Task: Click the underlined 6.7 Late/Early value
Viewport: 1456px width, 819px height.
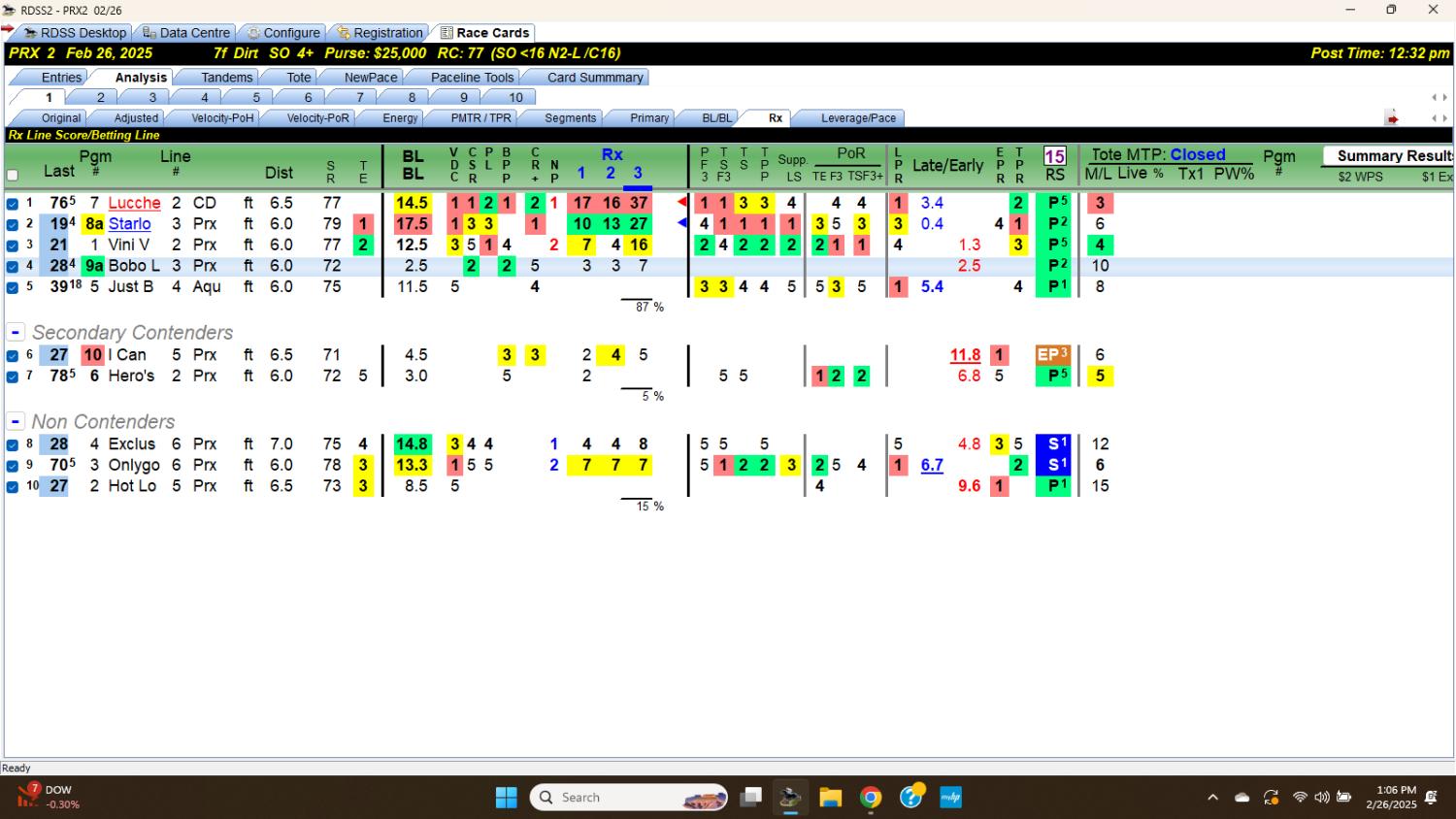Action: click(x=932, y=465)
